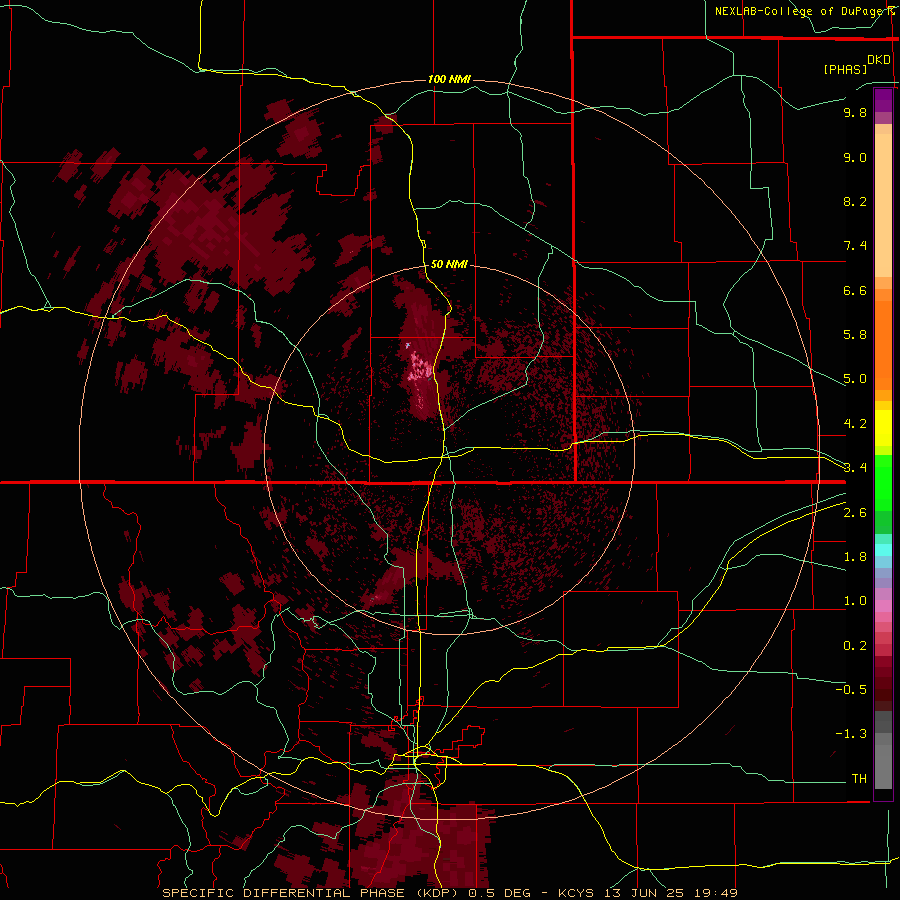
Task: Click the 9.8 scale value
Action: pos(855,112)
